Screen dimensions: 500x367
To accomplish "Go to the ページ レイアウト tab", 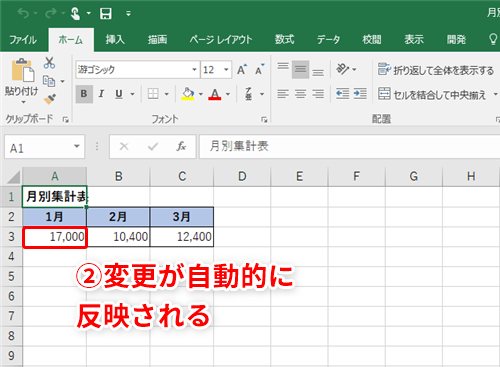I will (x=221, y=40).
